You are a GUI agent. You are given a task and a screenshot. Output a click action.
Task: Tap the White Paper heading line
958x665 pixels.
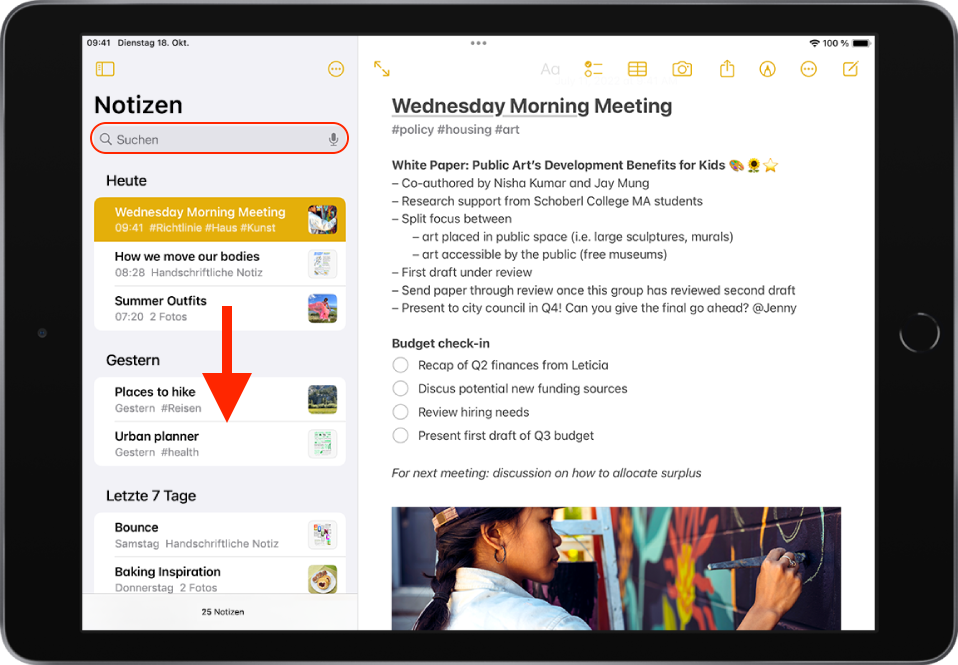[x=585, y=165]
